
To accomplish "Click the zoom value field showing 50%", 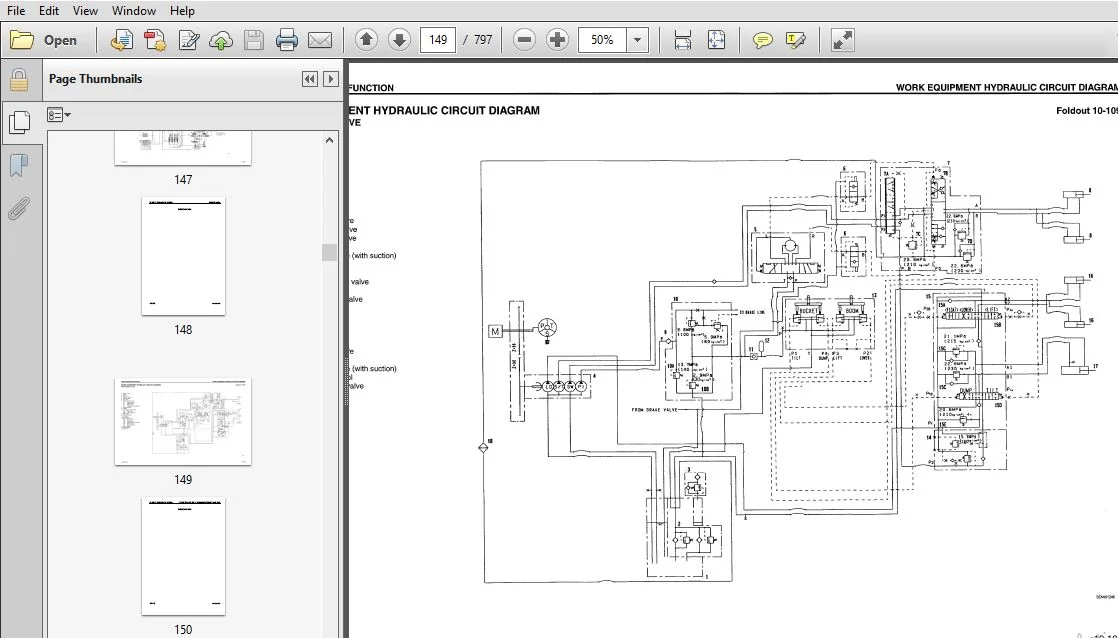I will [602, 40].
